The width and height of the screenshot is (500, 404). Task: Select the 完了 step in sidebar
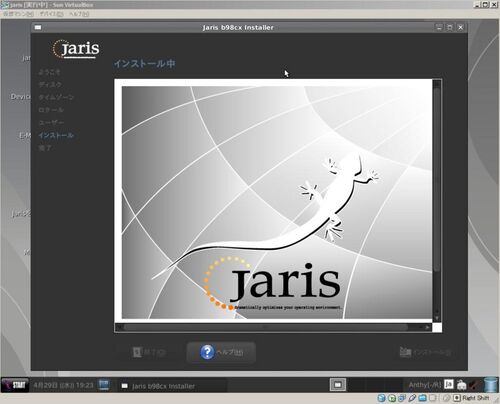point(45,148)
